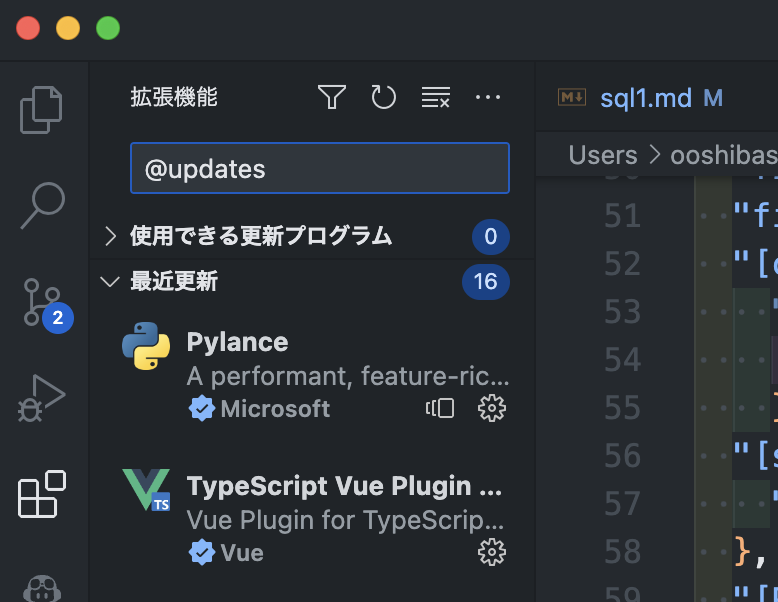The image size is (778, 602).
Task: Open Pylance manage gear menu
Action: tap(491, 408)
